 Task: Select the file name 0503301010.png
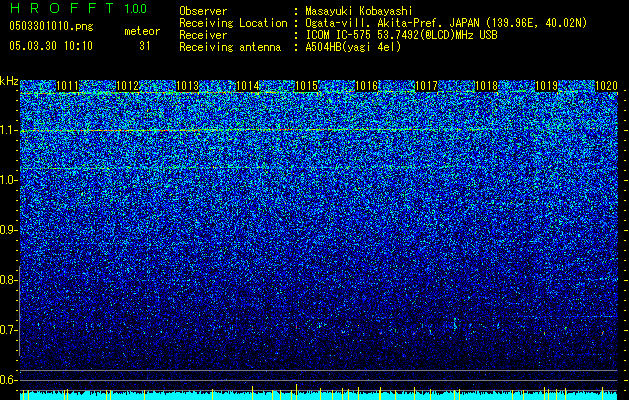[x=51, y=27]
